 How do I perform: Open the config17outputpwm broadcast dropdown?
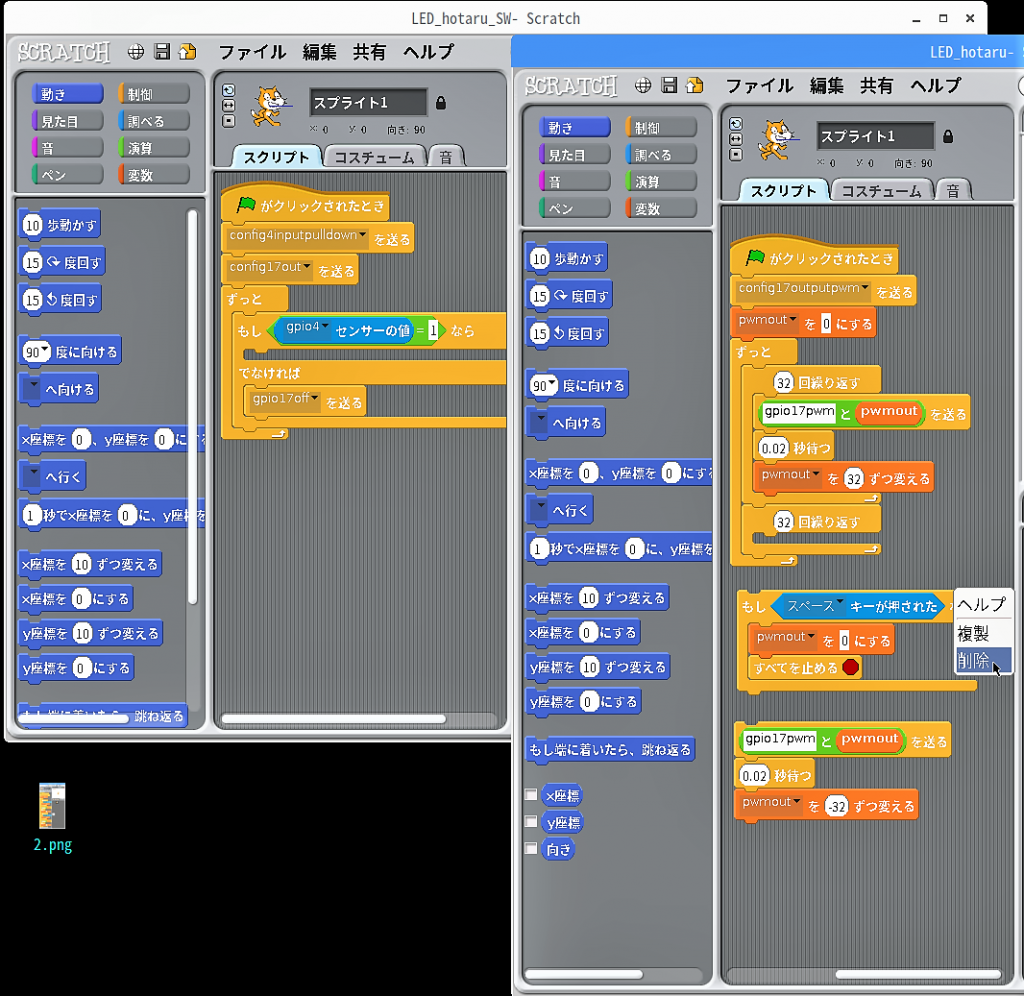[865, 287]
